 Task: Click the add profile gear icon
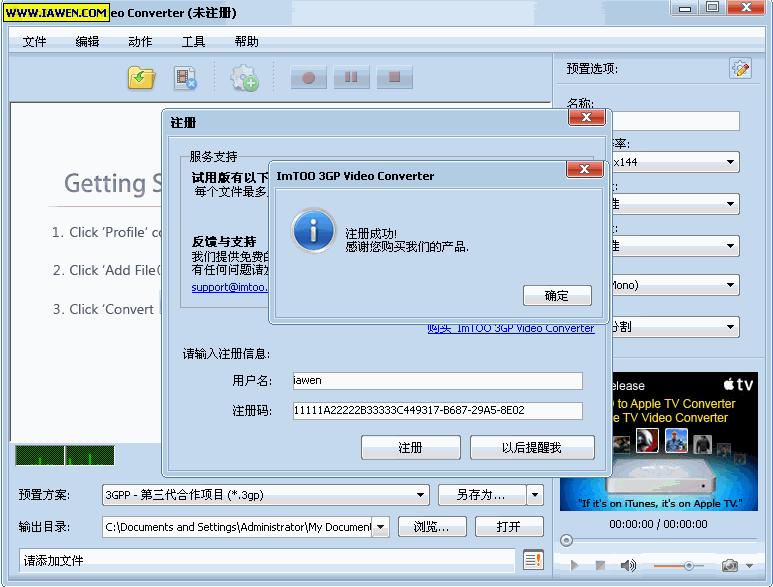point(244,78)
